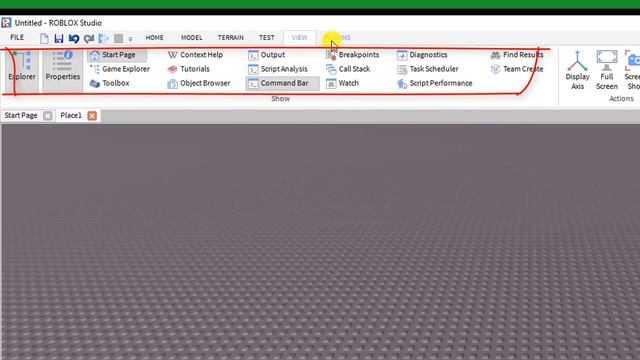Click the New file icon
This screenshot has height=360, width=640.
tap(44, 38)
